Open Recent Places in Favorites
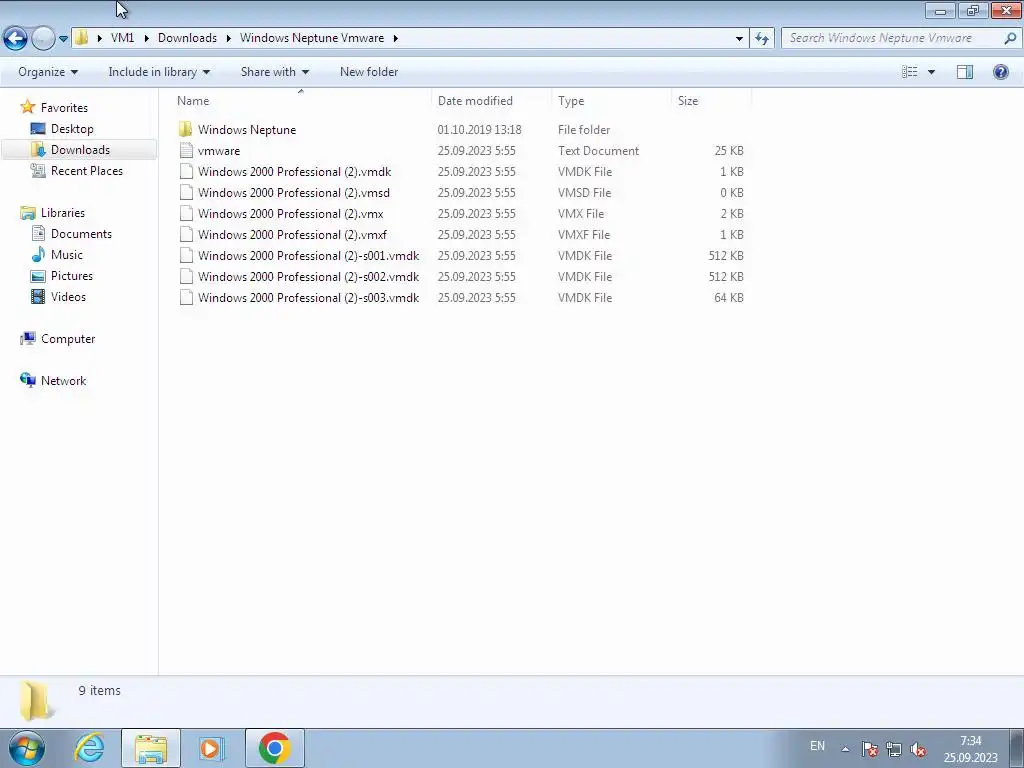The image size is (1024, 768). click(87, 170)
